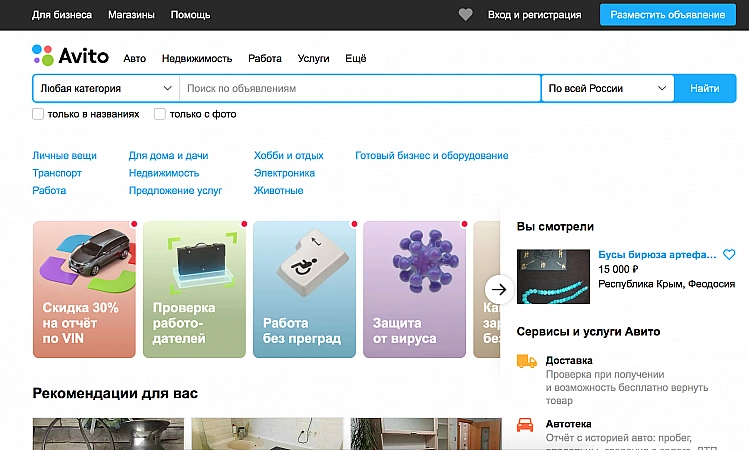Select 'Недвижимость' in top navigation
Image resolution: width=749 pixels, height=450 pixels.
pyautogui.click(x=197, y=59)
